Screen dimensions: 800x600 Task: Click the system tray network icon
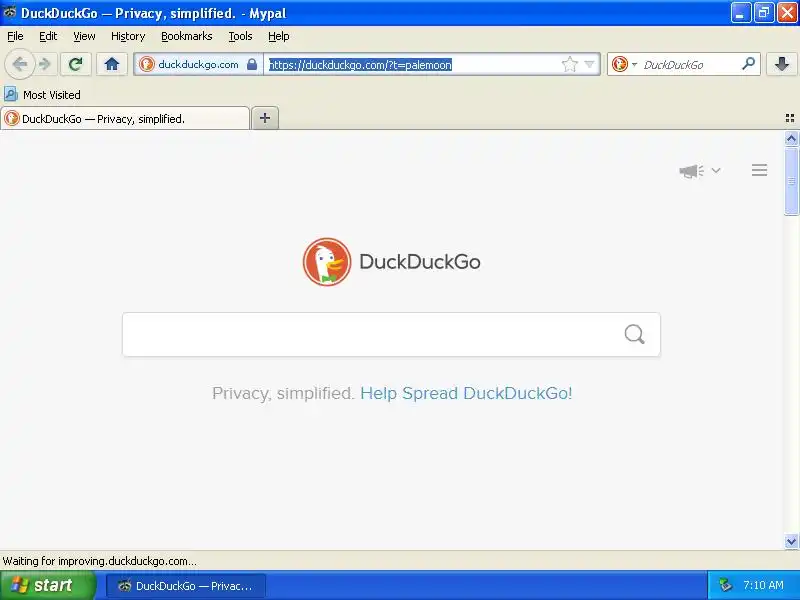725,585
